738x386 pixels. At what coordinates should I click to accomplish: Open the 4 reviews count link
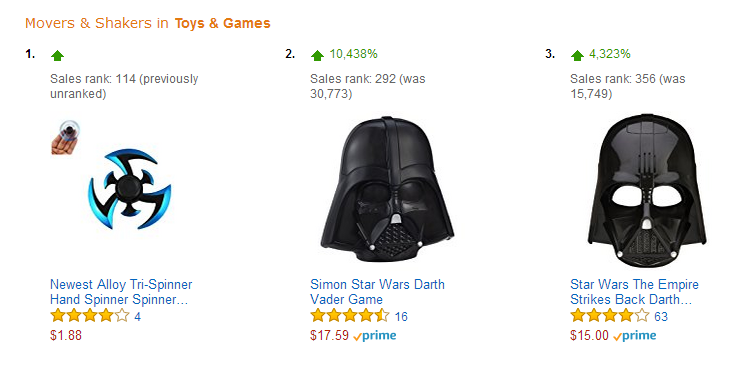137,317
